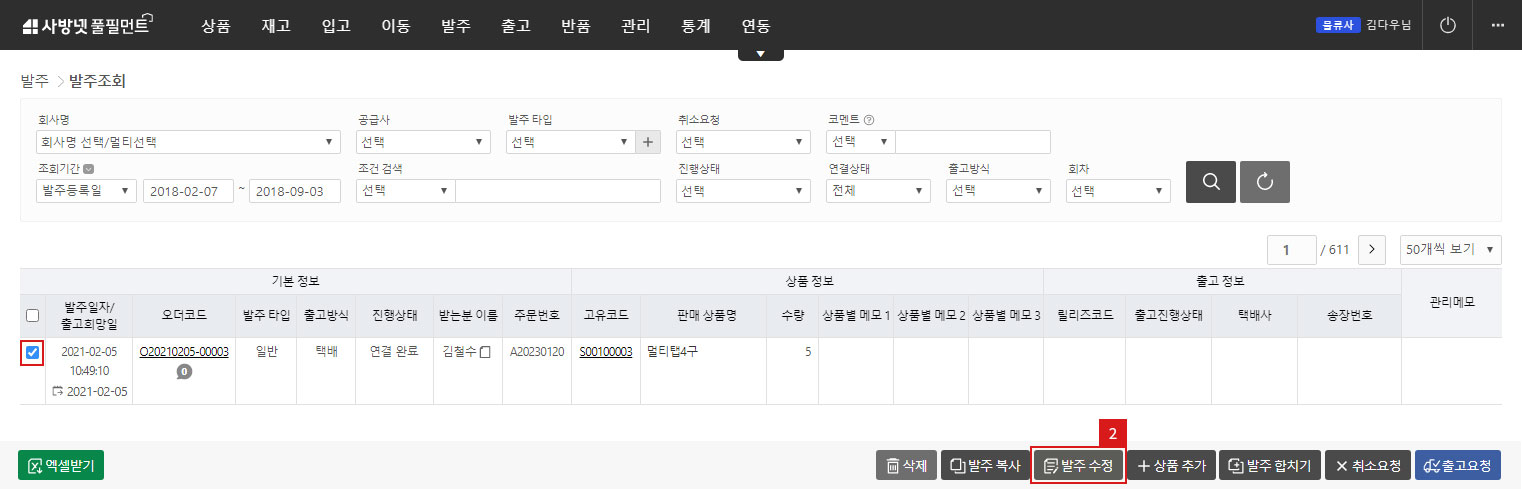
Task: Open the 50개씩 보기 page size dropdown
Action: point(1450,249)
